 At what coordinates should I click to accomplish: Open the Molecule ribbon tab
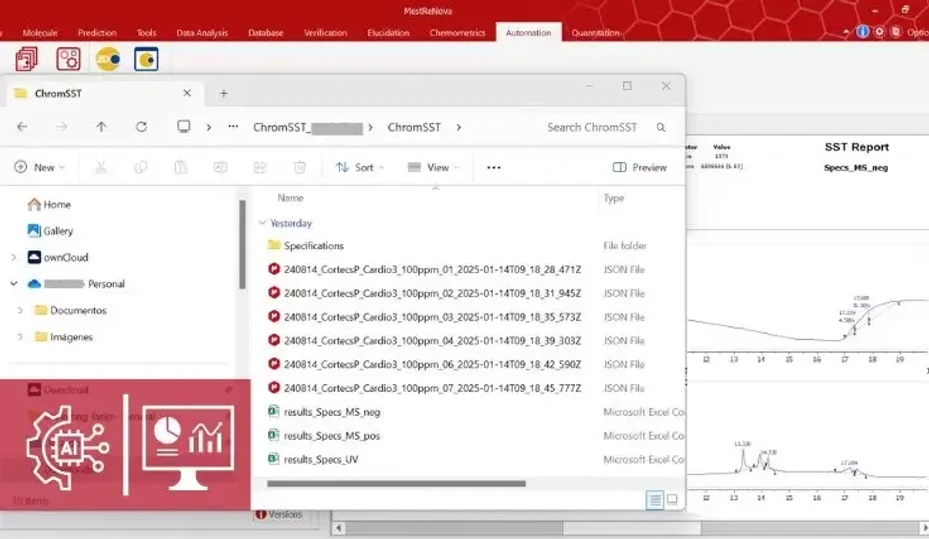click(40, 33)
